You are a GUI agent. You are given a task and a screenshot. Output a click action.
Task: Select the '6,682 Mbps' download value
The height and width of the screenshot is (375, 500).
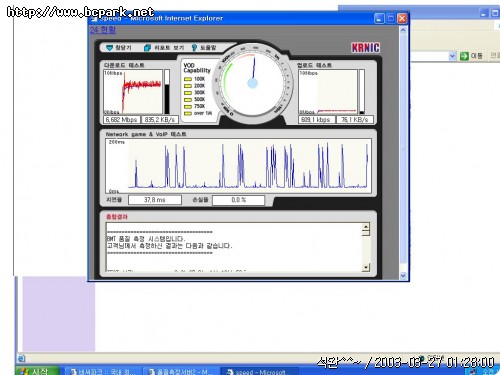(121, 120)
